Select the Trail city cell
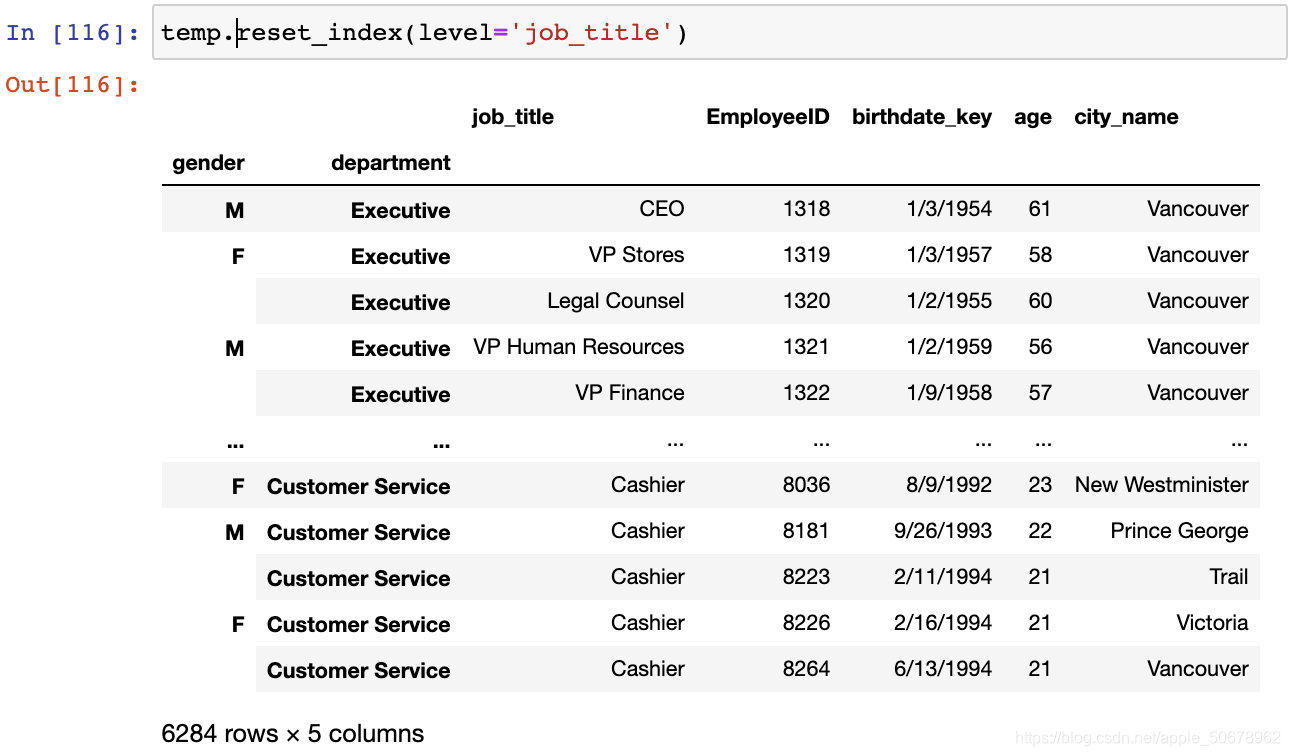This screenshot has height=756, width=1290. click(1229, 577)
